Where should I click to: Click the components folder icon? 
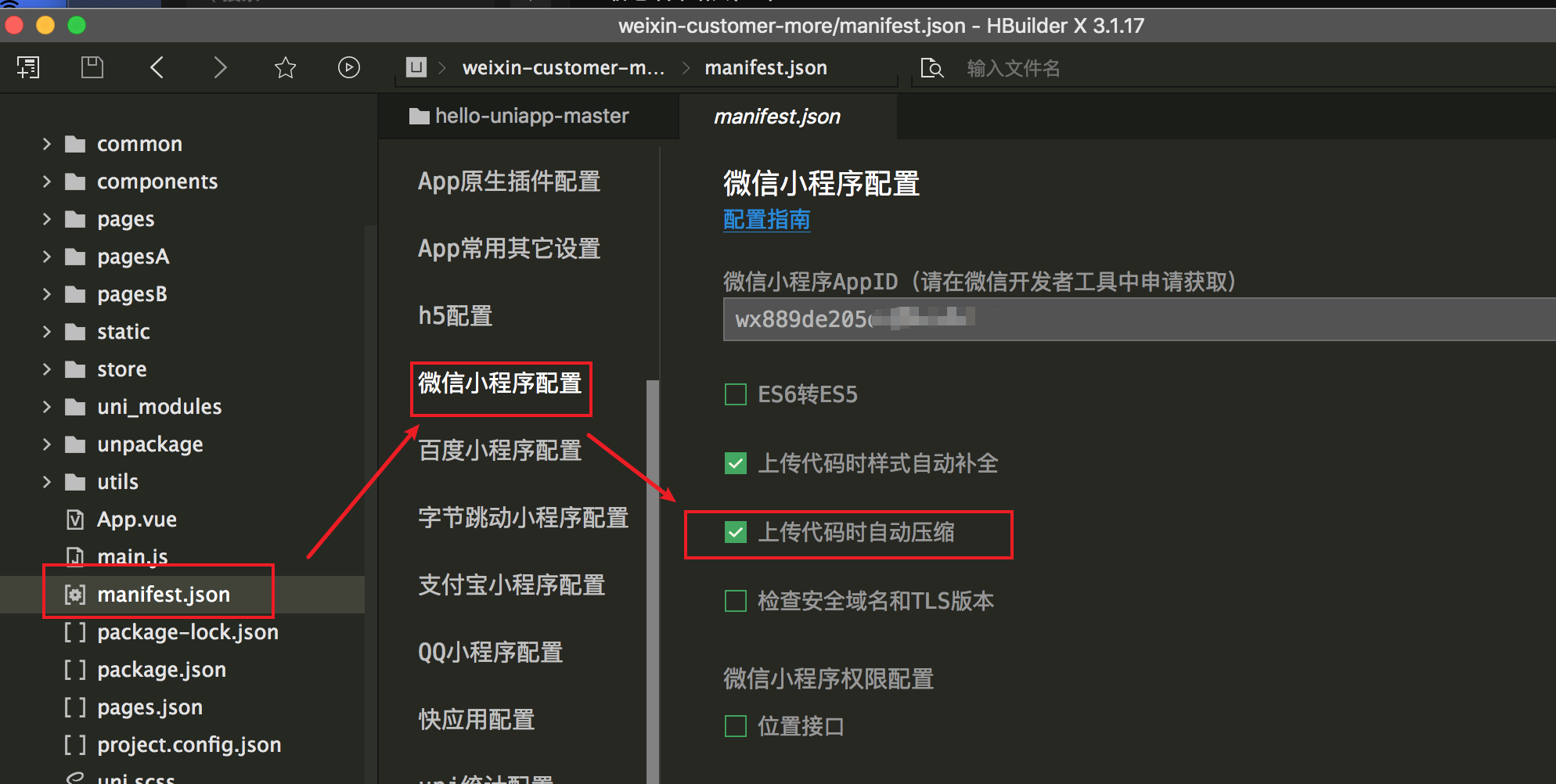(x=75, y=182)
